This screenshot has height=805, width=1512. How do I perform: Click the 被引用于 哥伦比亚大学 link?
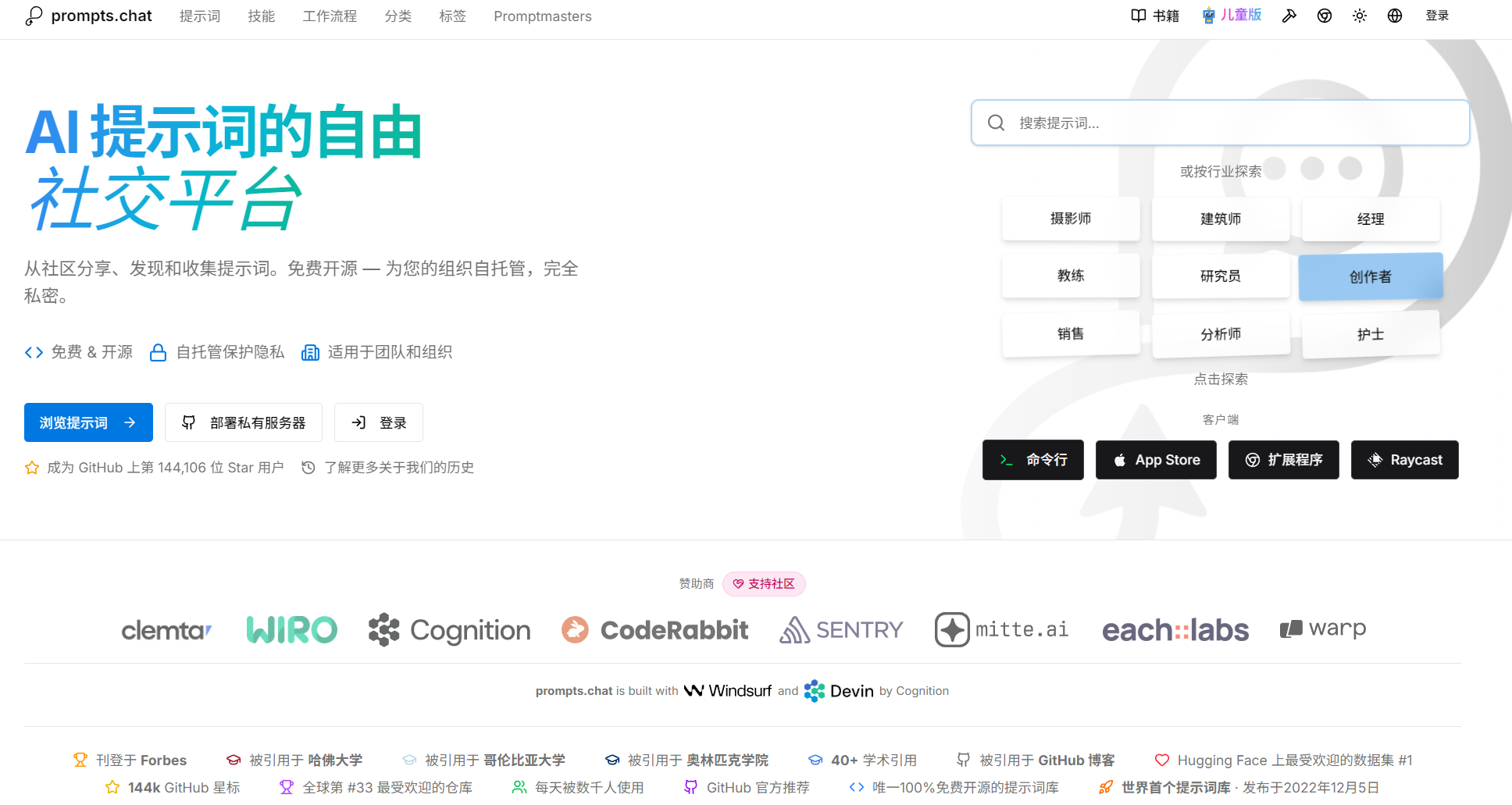point(483,760)
